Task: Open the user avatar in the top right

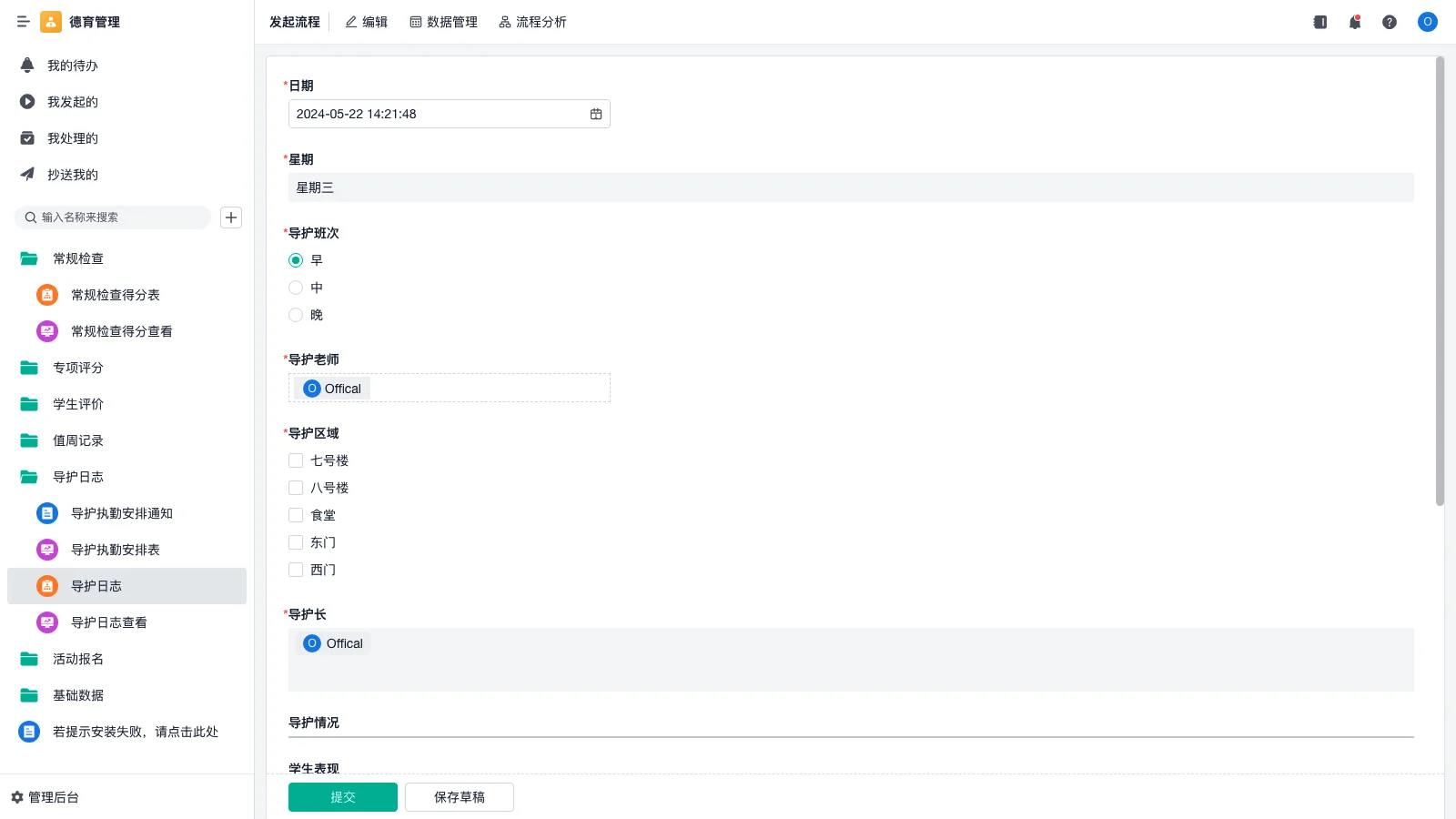Action: click(x=1427, y=22)
